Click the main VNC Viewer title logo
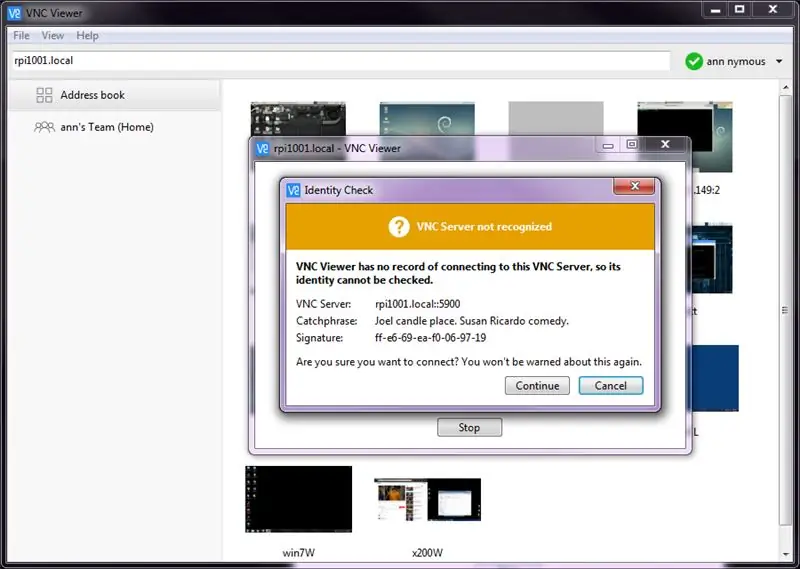800x569 pixels. pos(14,13)
